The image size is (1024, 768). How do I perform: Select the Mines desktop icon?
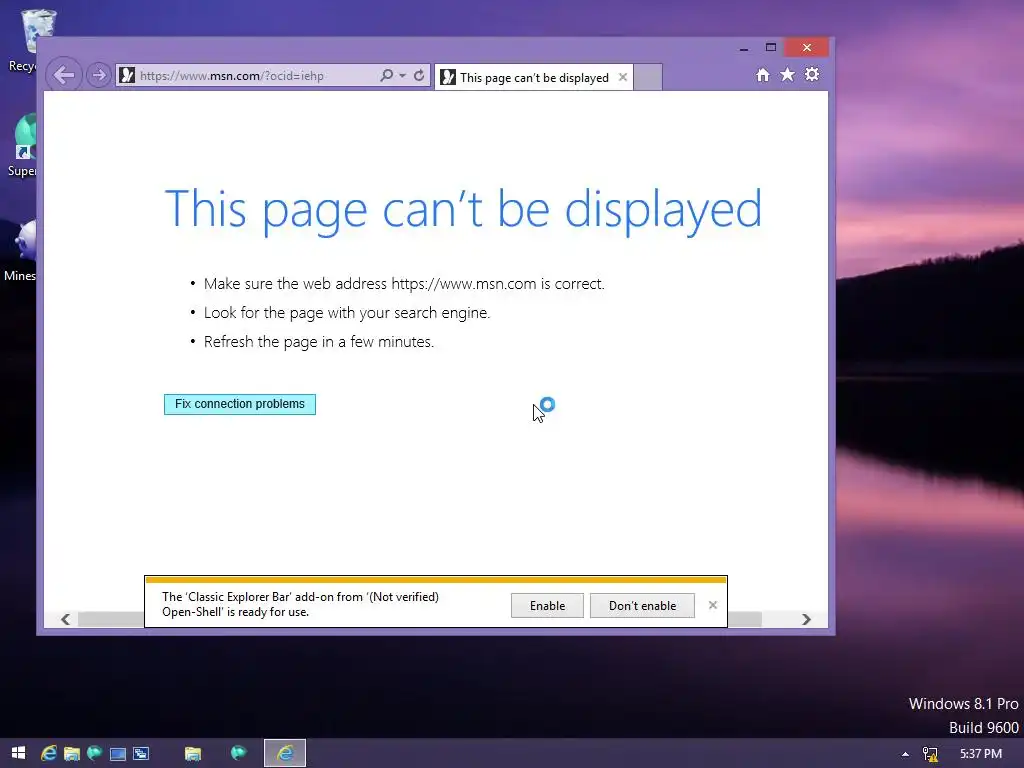pos(20,251)
